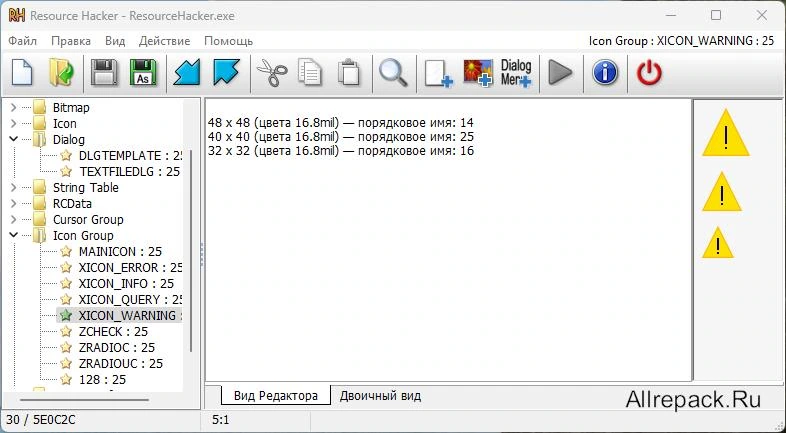The height and width of the screenshot is (433, 786).
Task: Click the Import resource arrow icon
Action: click(x=187, y=73)
